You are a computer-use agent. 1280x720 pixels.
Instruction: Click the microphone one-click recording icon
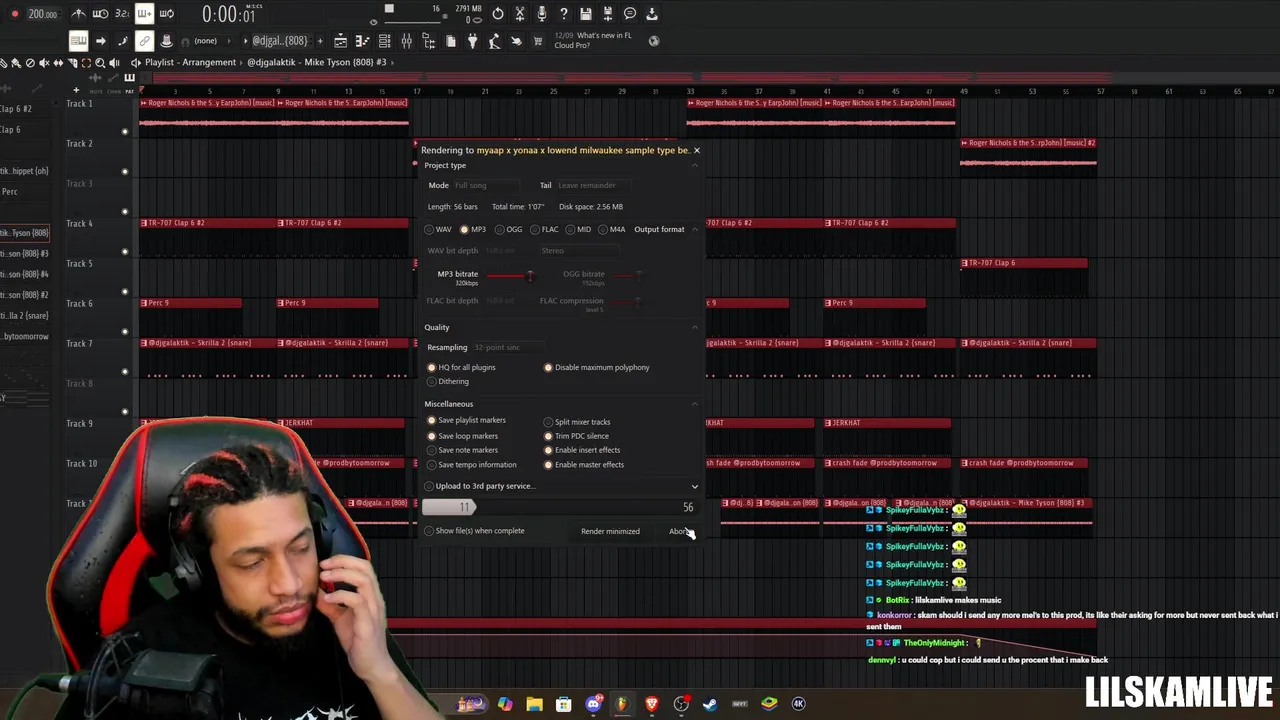click(x=542, y=14)
